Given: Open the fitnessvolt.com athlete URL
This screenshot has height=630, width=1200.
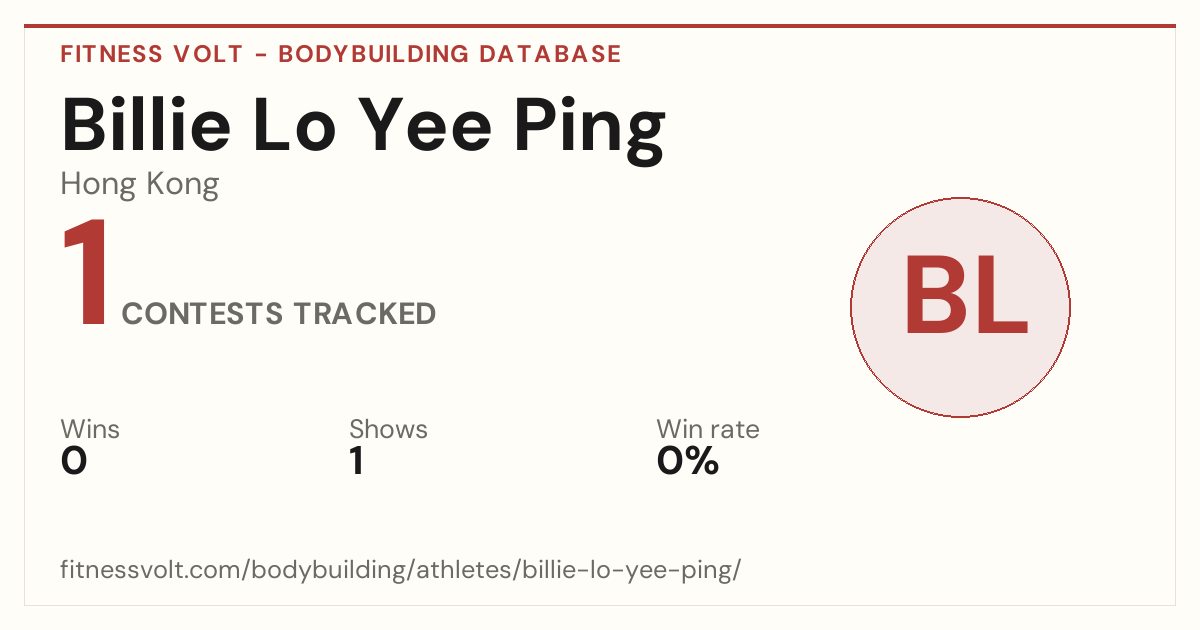Looking at the screenshot, I should [401, 570].
